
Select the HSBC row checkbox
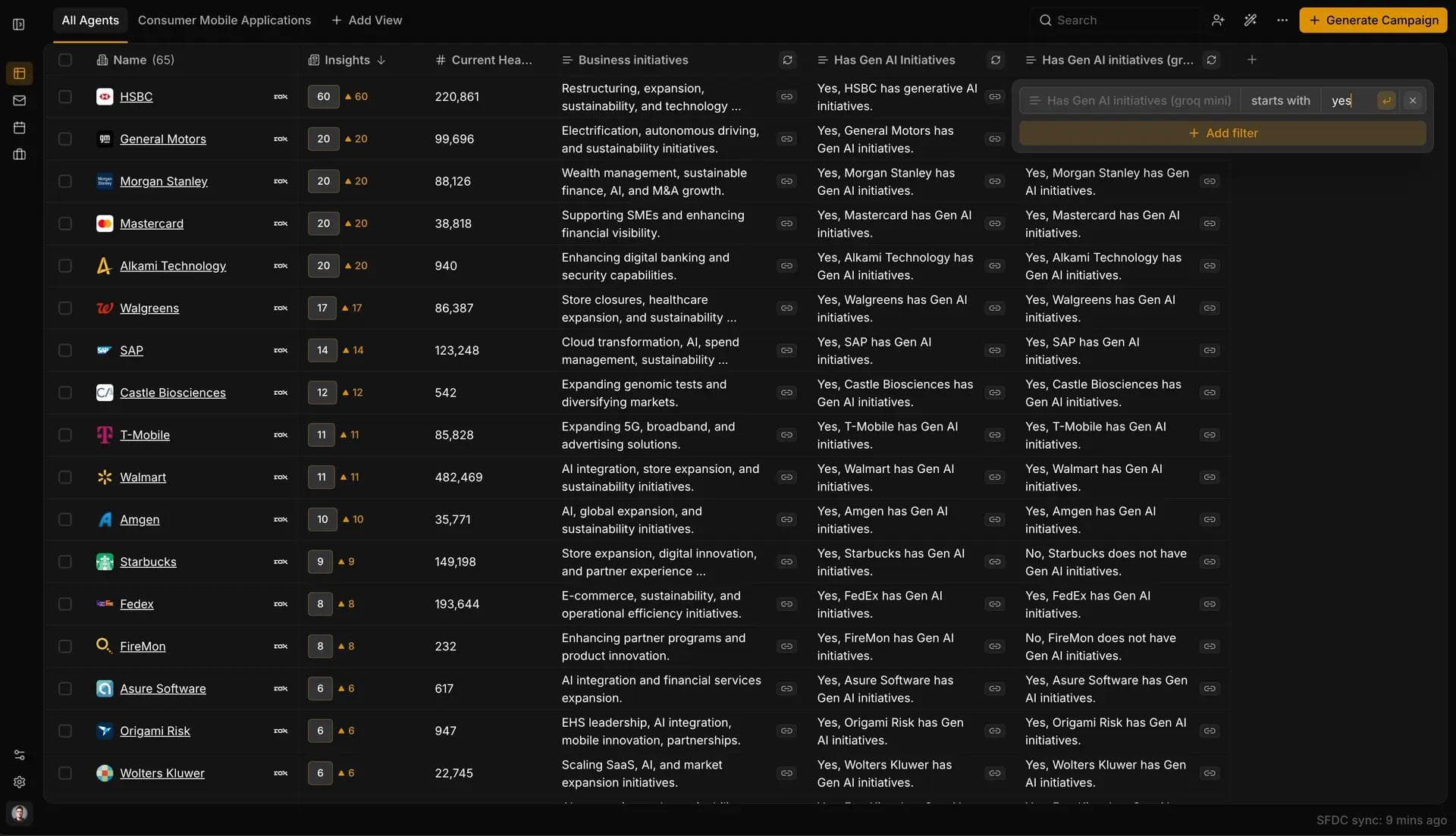[x=65, y=97]
